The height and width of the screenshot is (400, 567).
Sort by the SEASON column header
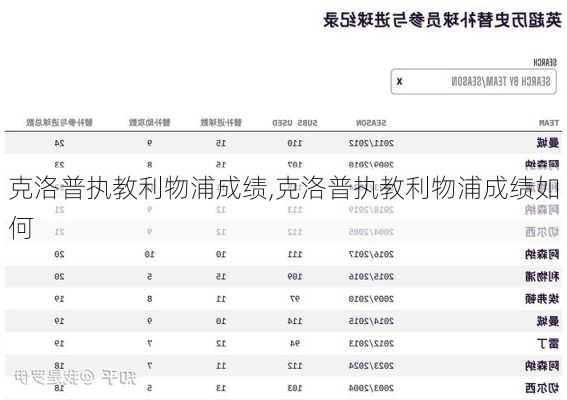tap(371, 123)
